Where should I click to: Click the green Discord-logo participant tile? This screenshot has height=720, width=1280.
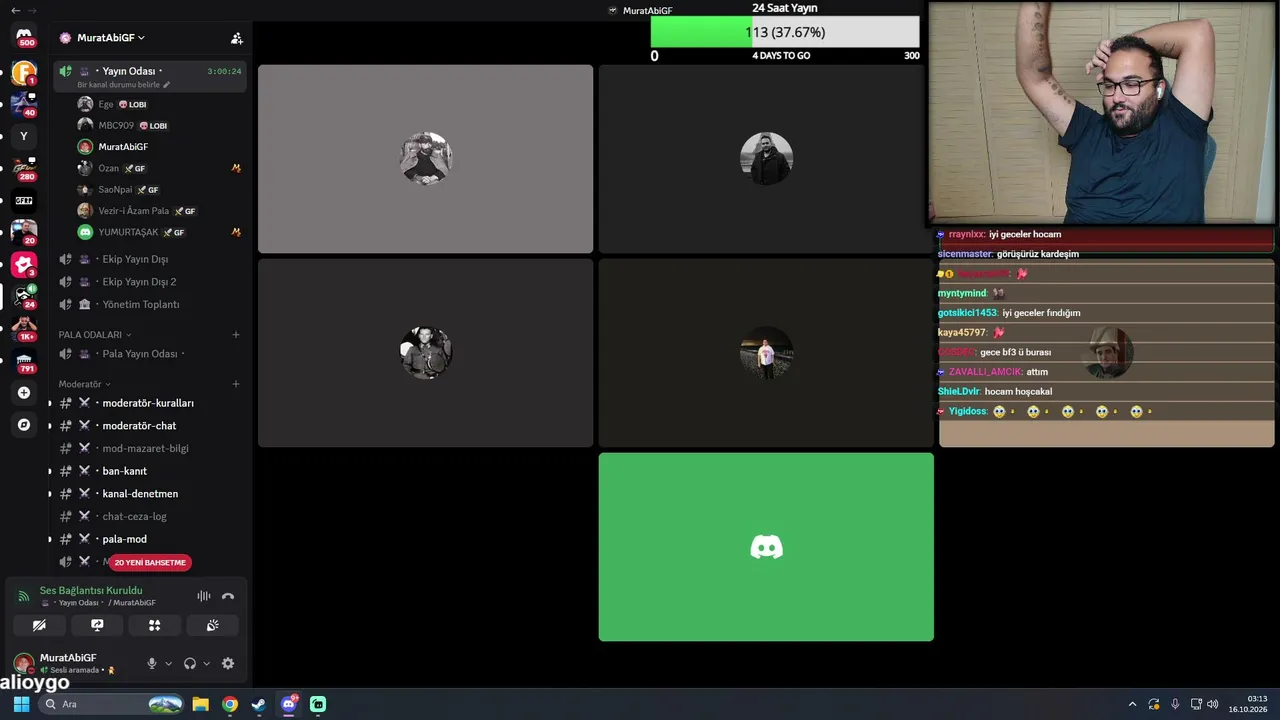(766, 547)
